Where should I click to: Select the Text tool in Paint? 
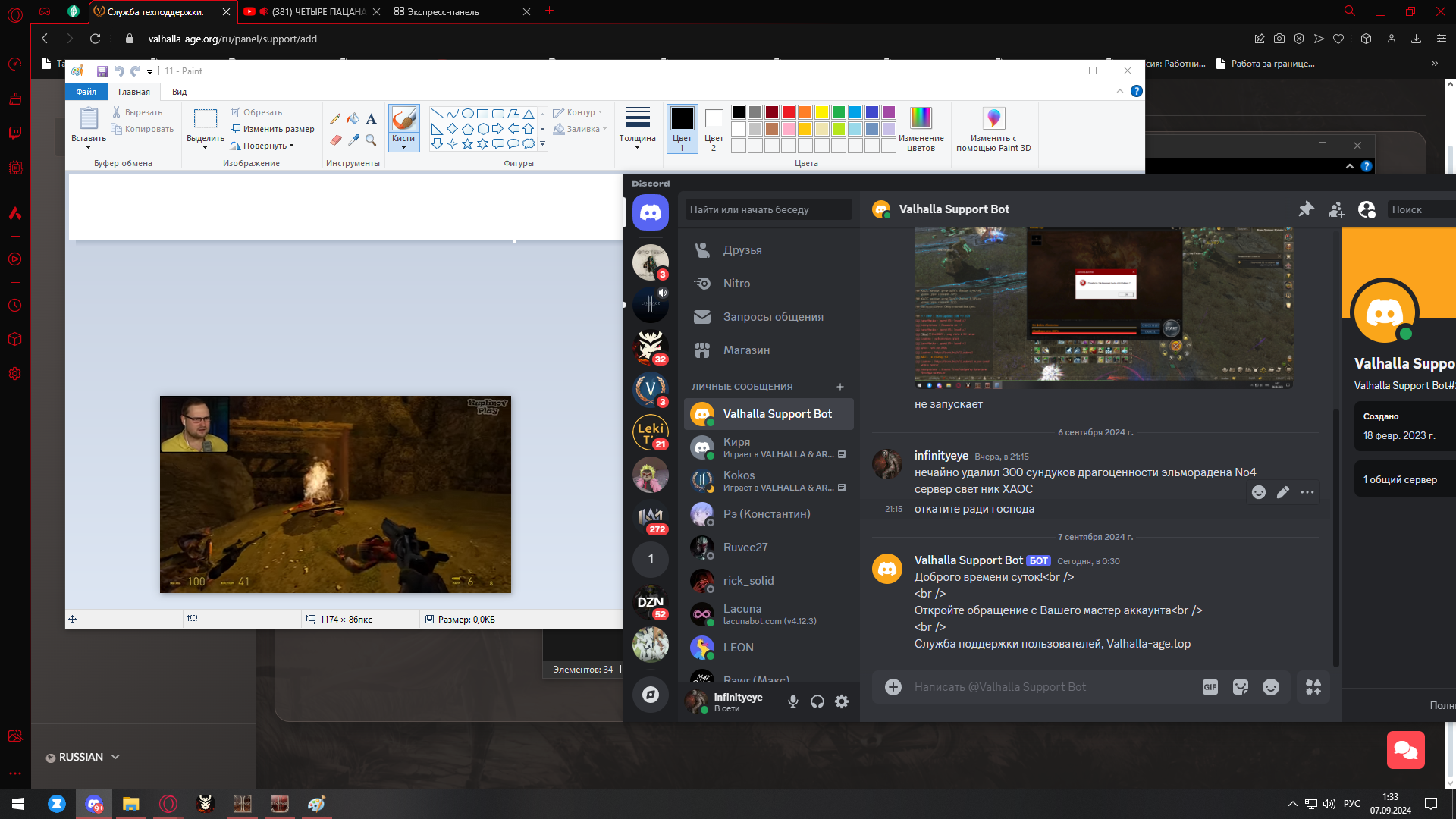pyautogui.click(x=371, y=119)
